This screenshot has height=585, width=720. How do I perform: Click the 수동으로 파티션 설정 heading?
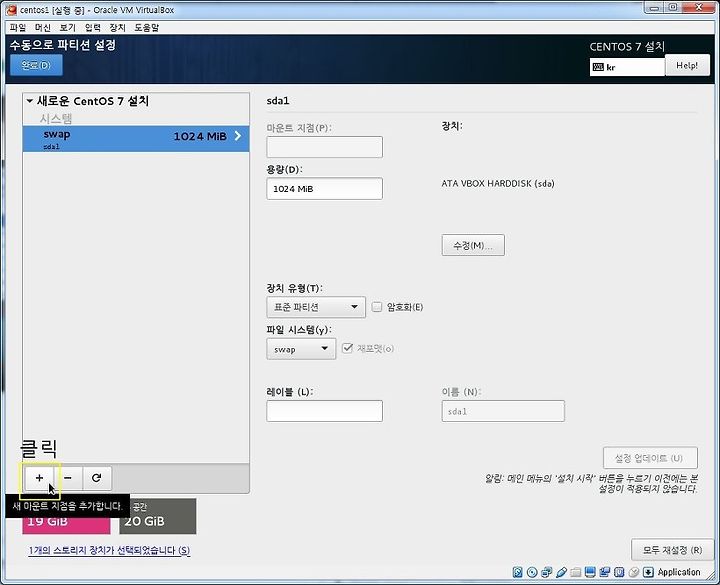coord(62,45)
